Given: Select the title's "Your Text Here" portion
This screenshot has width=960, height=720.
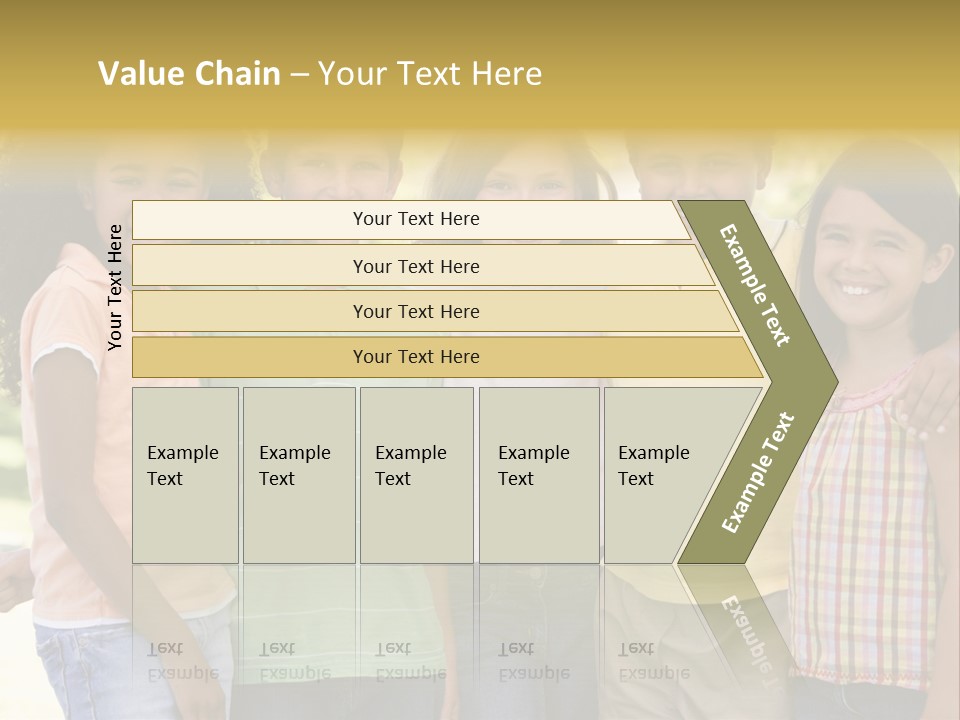Looking at the screenshot, I should click(x=430, y=74).
